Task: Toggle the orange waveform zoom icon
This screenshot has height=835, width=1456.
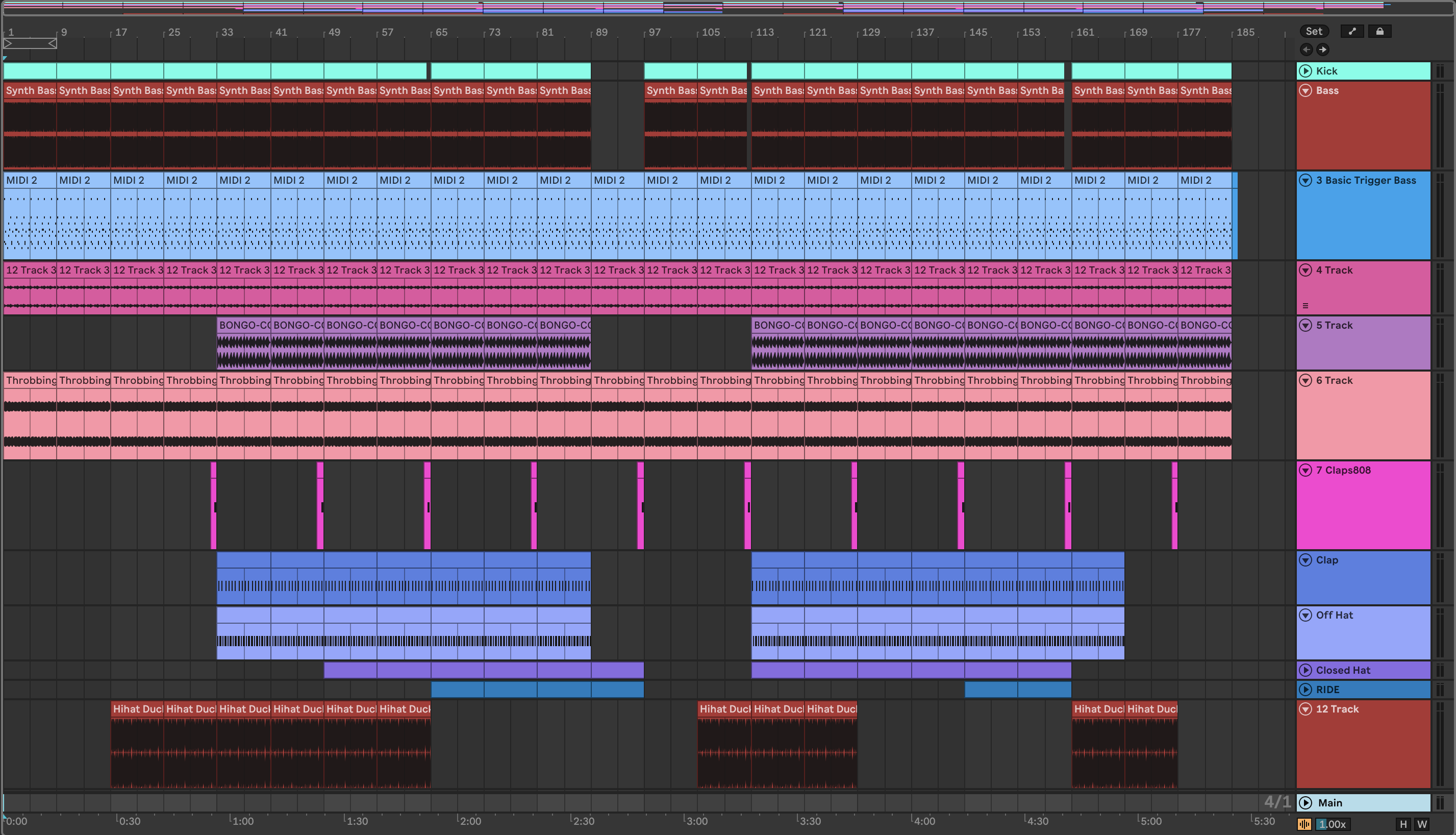Action: (x=1304, y=825)
